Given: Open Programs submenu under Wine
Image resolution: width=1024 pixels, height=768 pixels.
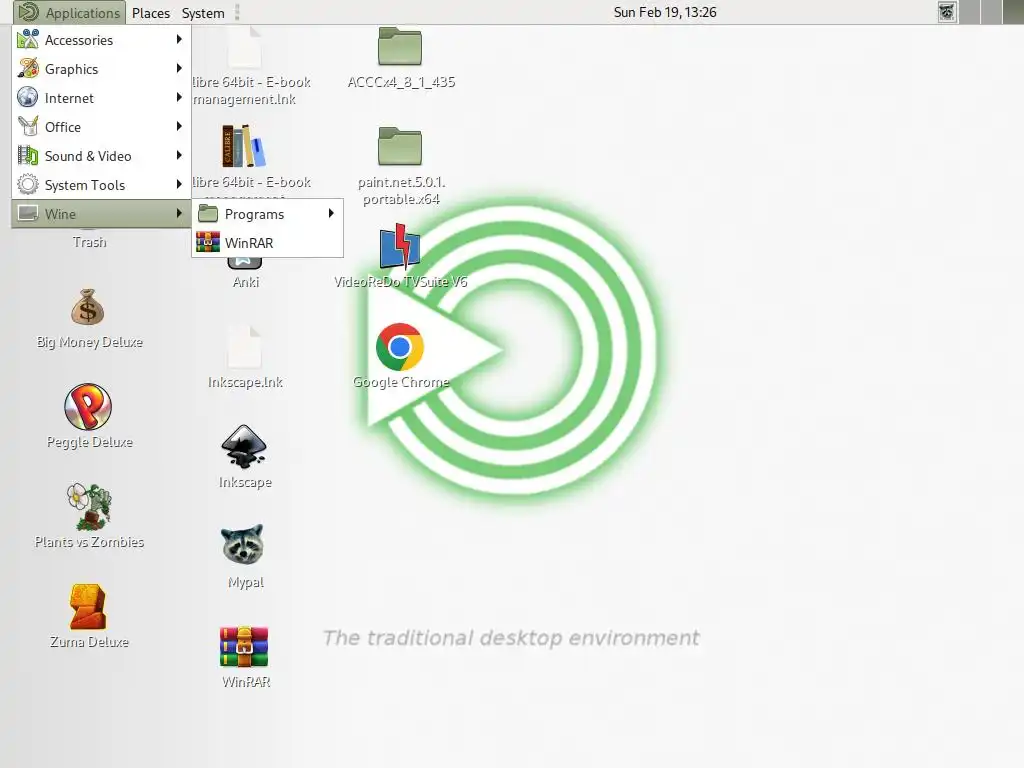Looking at the screenshot, I should point(267,214).
